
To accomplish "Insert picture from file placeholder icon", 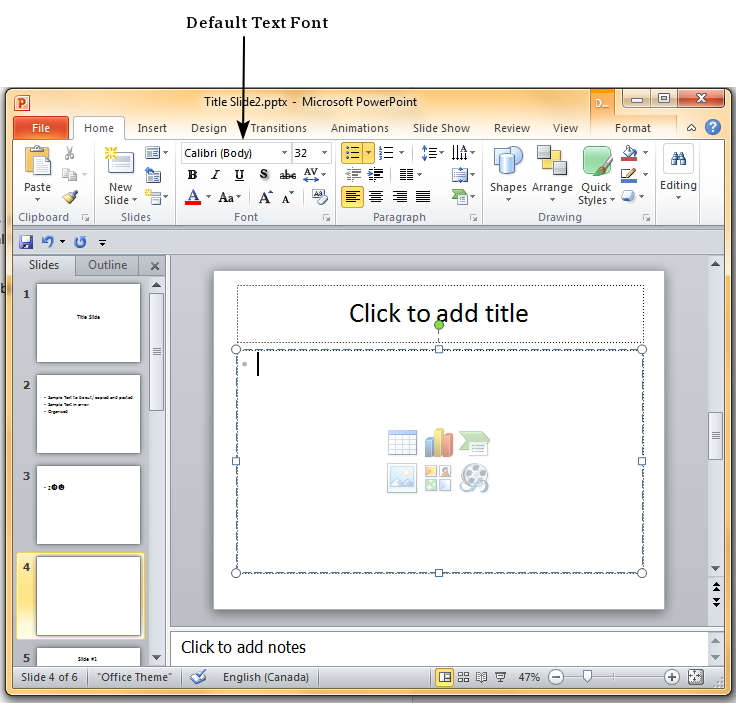I will tap(402, 478).
